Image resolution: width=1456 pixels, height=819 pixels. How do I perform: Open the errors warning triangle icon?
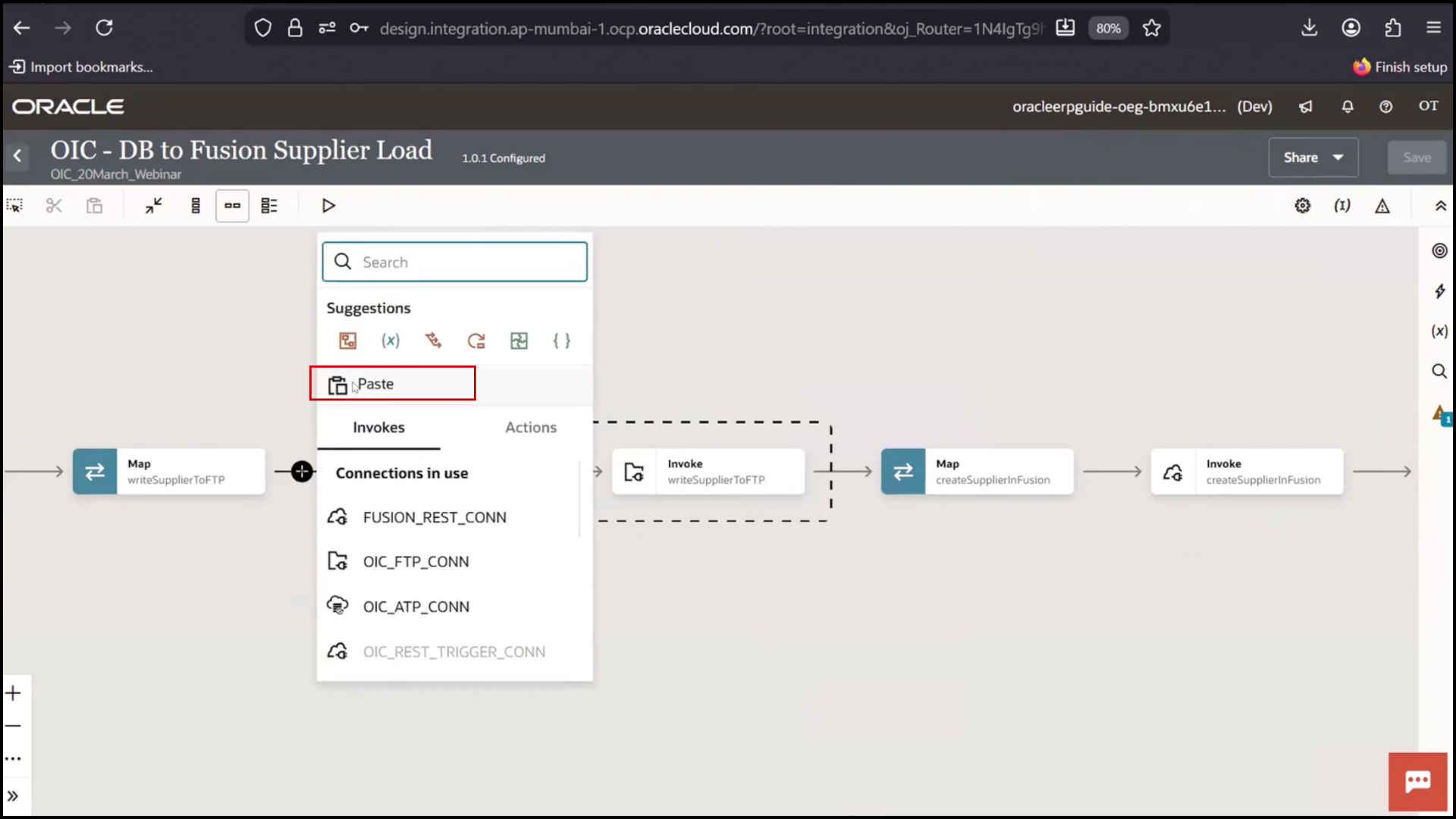1382,206
